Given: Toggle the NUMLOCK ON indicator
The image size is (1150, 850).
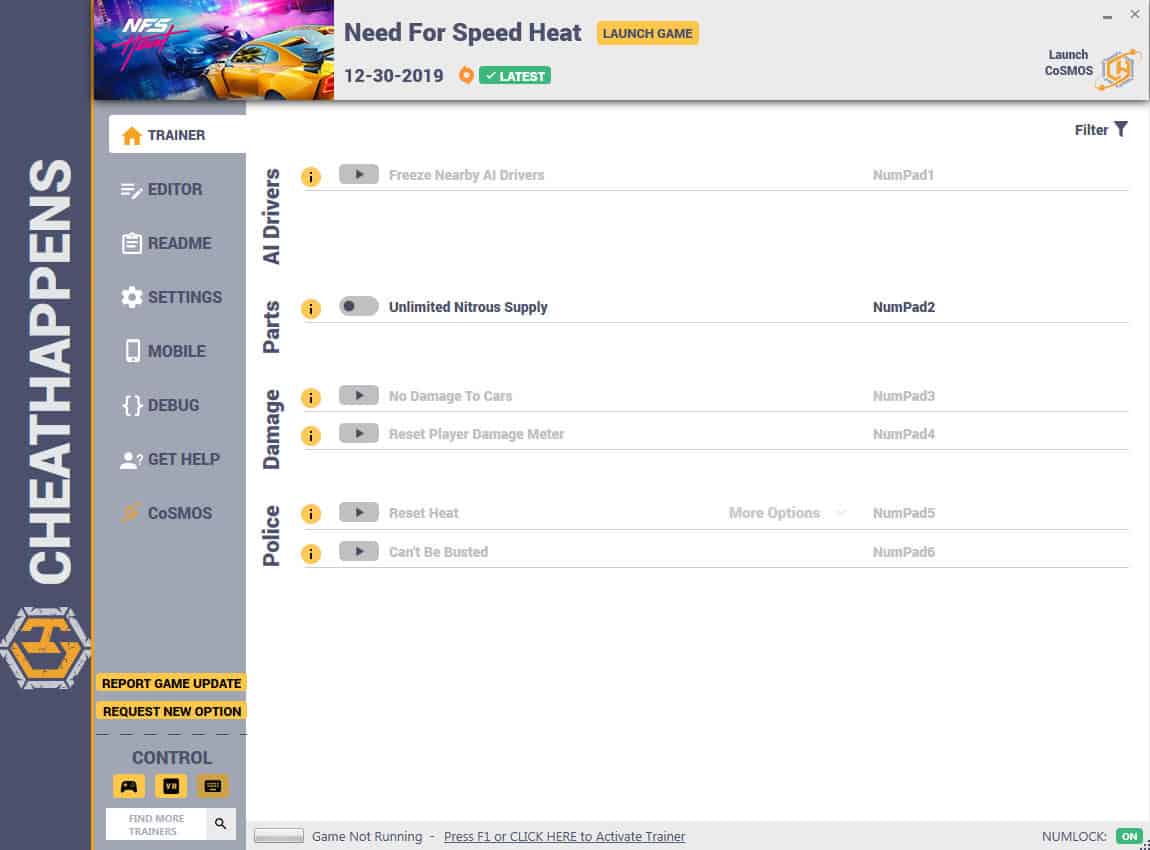Looking at the screenshot, I should [1129, 836].
